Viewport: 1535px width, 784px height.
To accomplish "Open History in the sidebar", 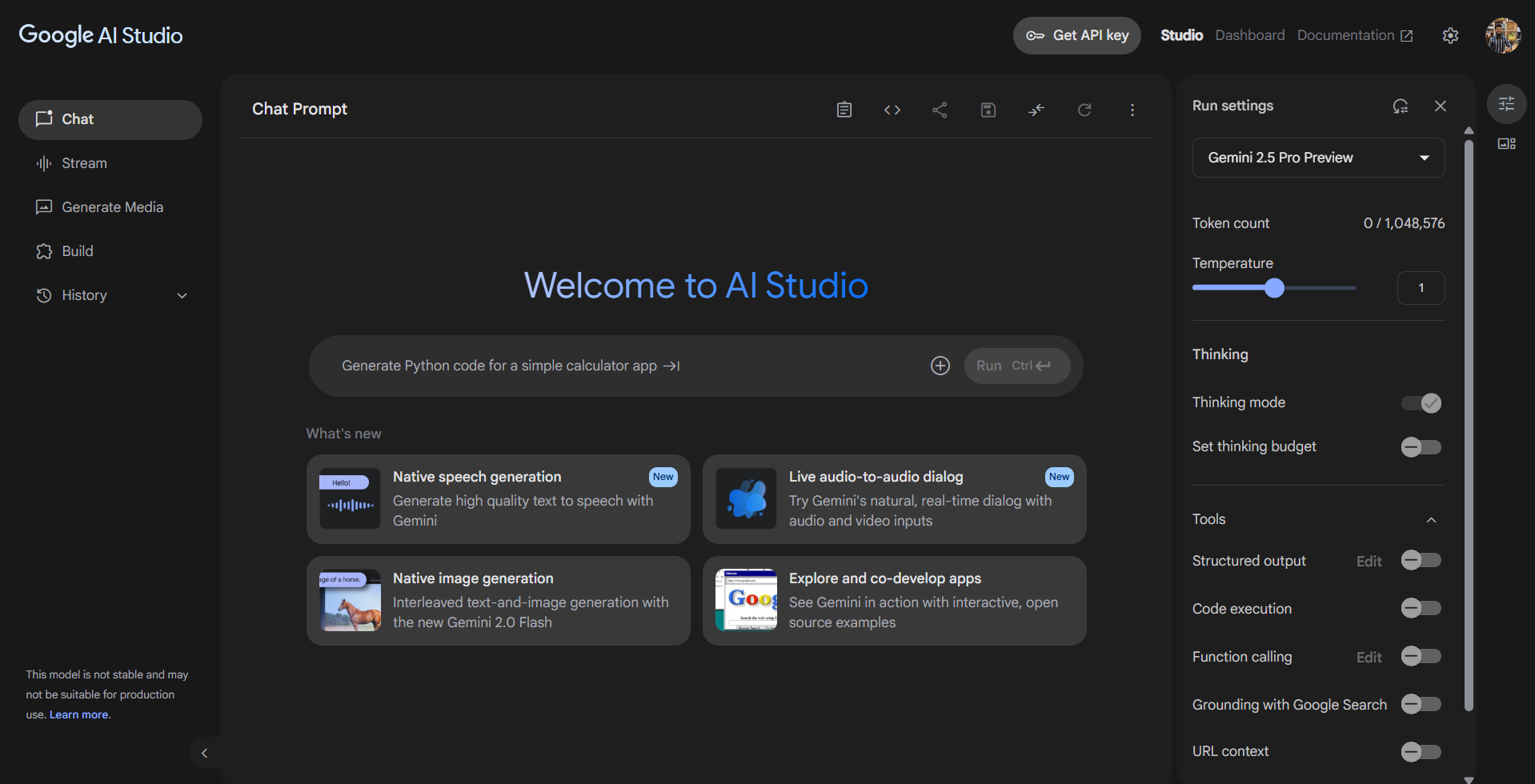I will coord(110,295).
